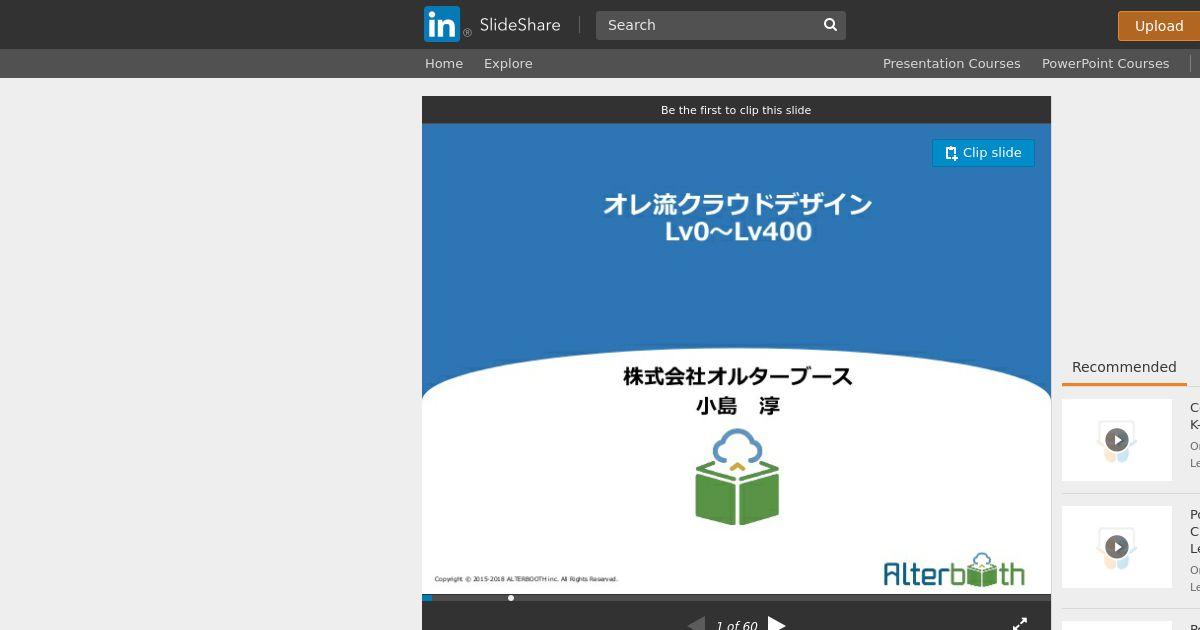Click the '1 of 60' slide counter
Screen dimensions: 1200x630
coord(736,625)
